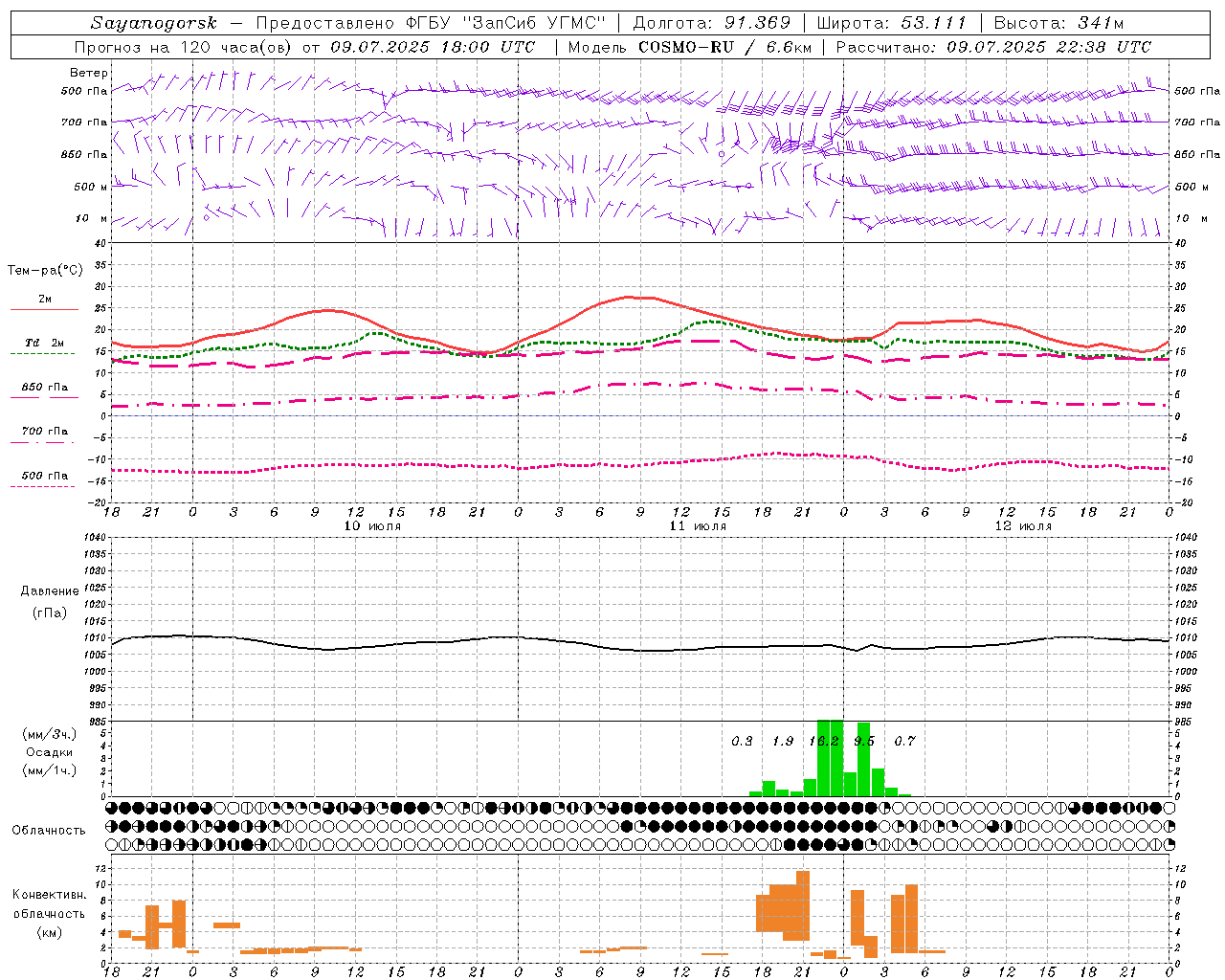The width and height of the screenshot is (1225, 980).
Task: Click the (мм/1ч.) hourly precipitation unit label
Action: tap(50, 770)
